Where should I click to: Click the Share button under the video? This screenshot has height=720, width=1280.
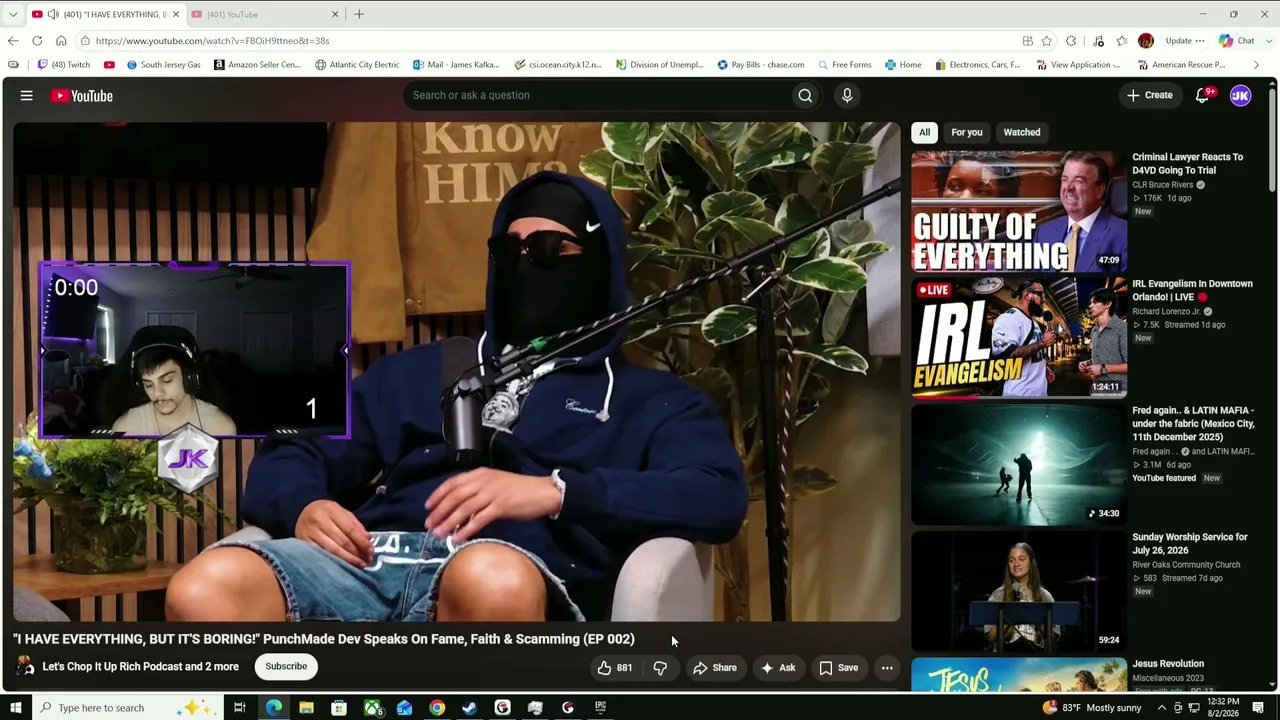click(x=715, y=668)
